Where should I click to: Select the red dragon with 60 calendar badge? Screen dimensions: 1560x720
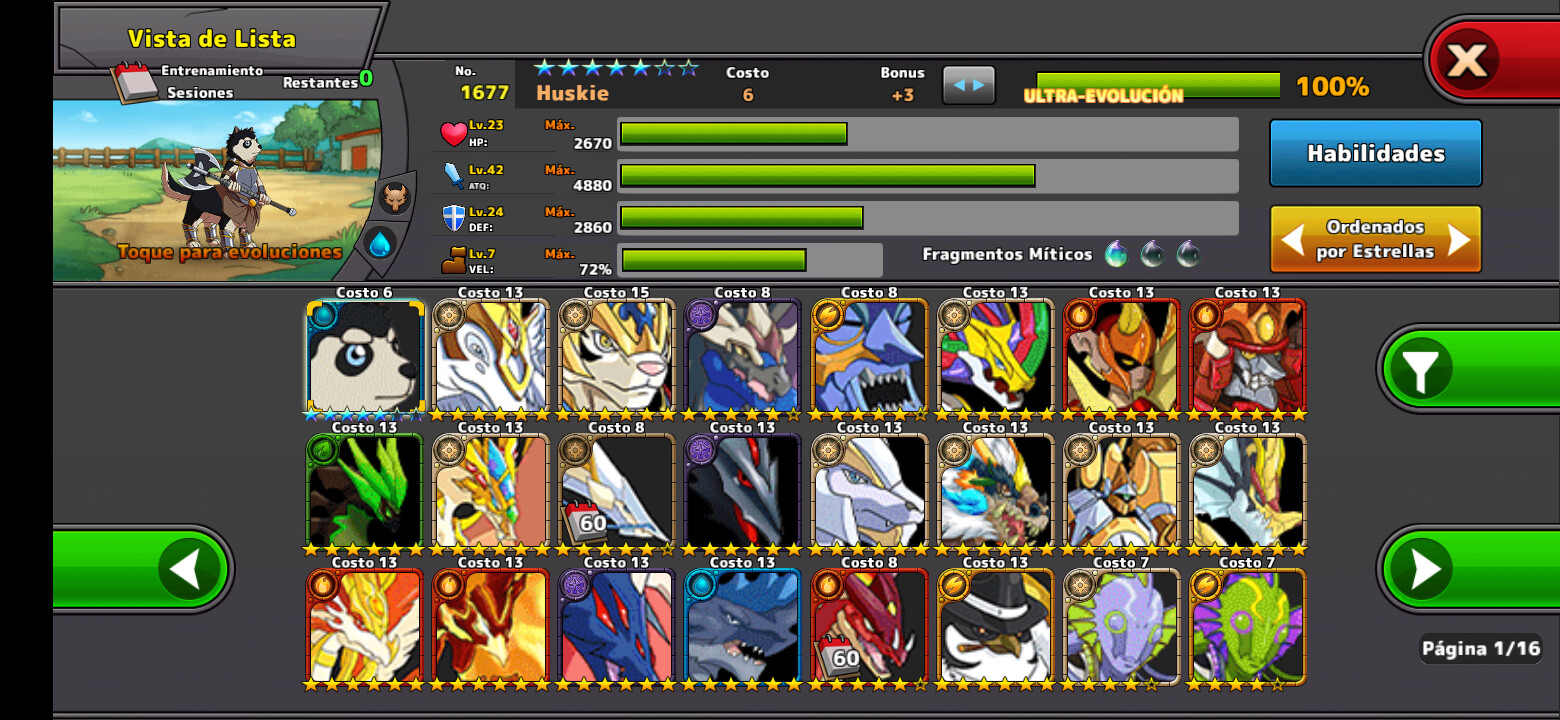pyautogui.click(x=869, y=626)
